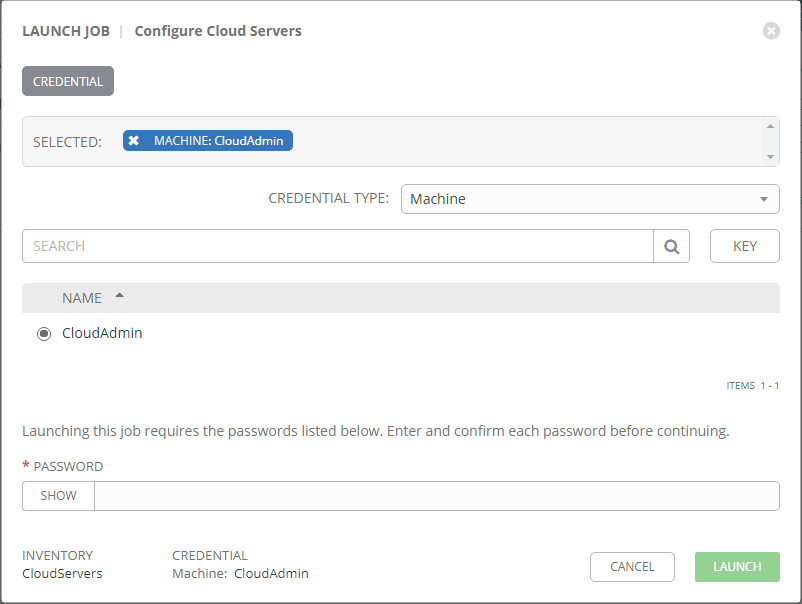Cancel the job launch
The image size is (802, 604).
pyautogui.click(x=632, y=567)
